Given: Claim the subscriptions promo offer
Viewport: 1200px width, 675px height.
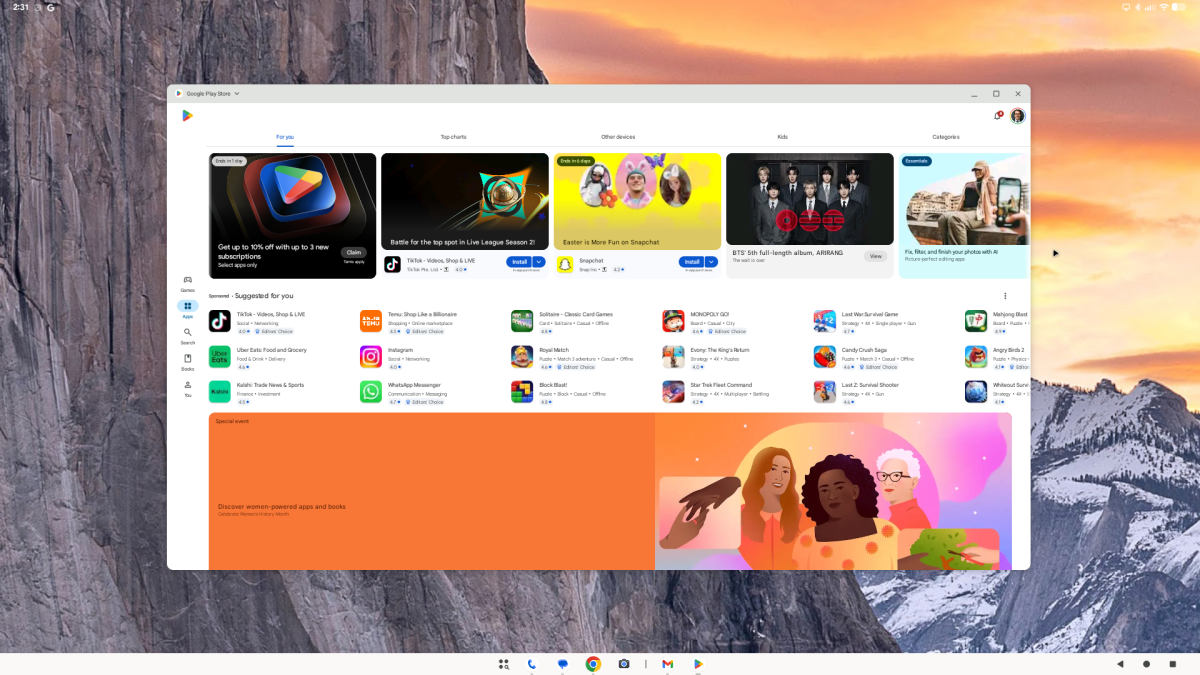Looking at the screenshot, I should point(353,252).
